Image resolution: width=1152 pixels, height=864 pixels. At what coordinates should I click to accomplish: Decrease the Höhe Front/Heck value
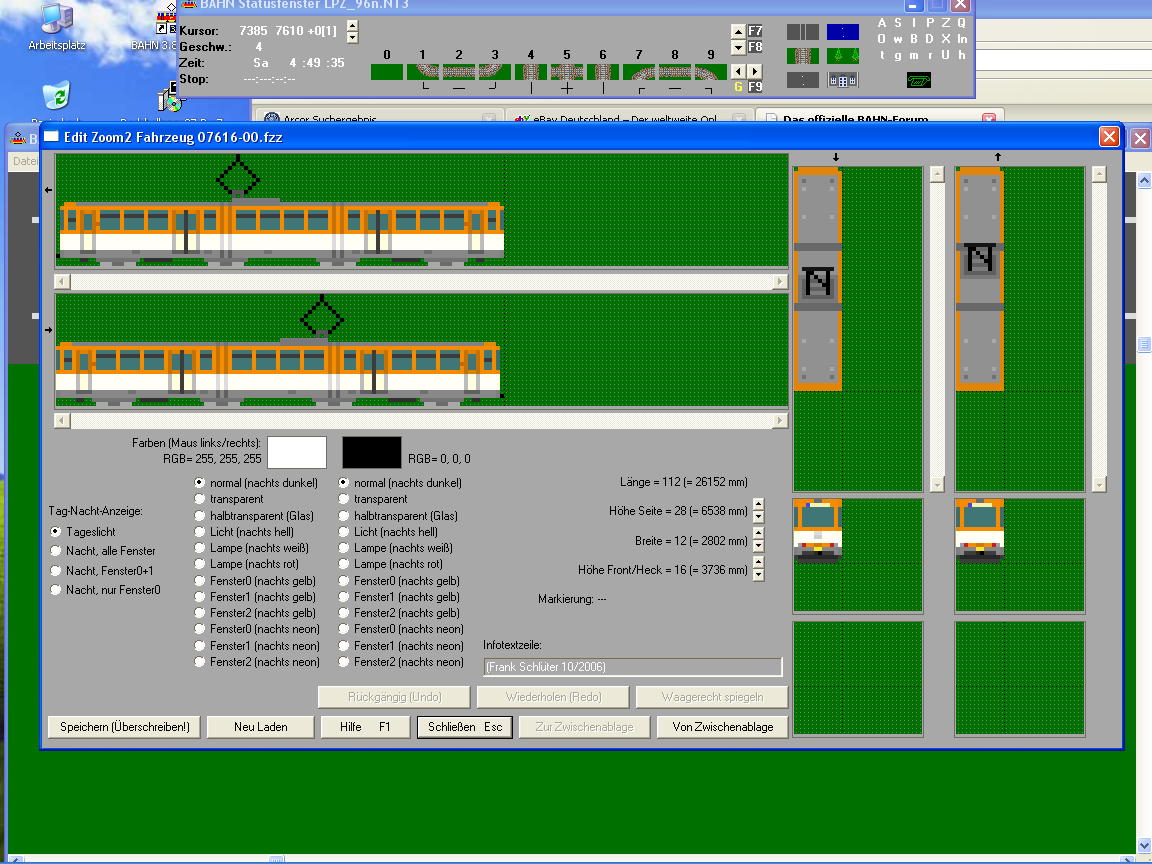[x=758, y=575]
